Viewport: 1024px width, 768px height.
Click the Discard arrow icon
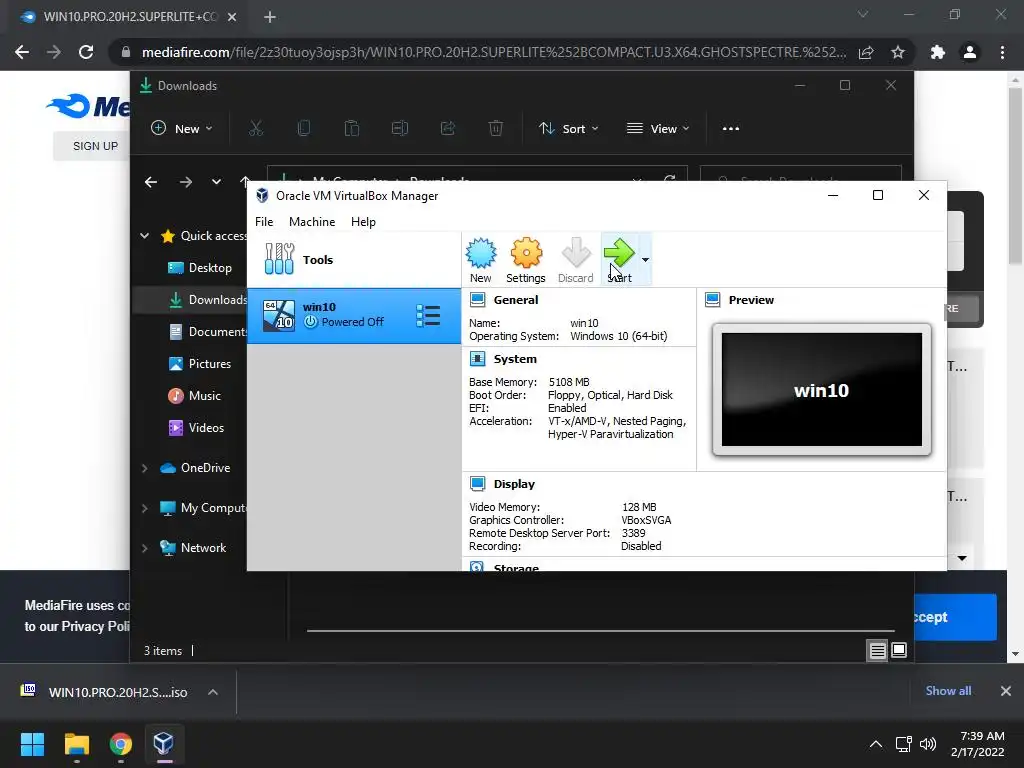click(575, 260)
